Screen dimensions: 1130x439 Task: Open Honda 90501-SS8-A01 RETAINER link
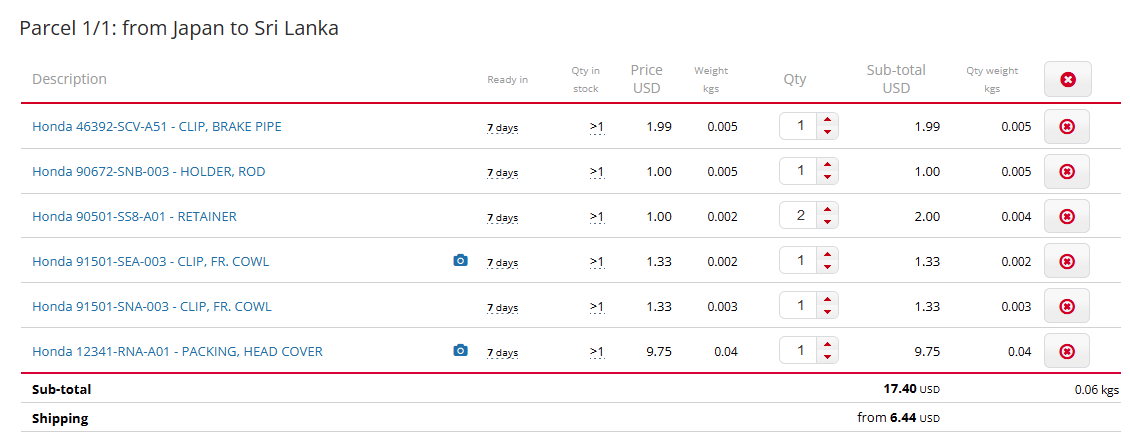click(134, 216)
